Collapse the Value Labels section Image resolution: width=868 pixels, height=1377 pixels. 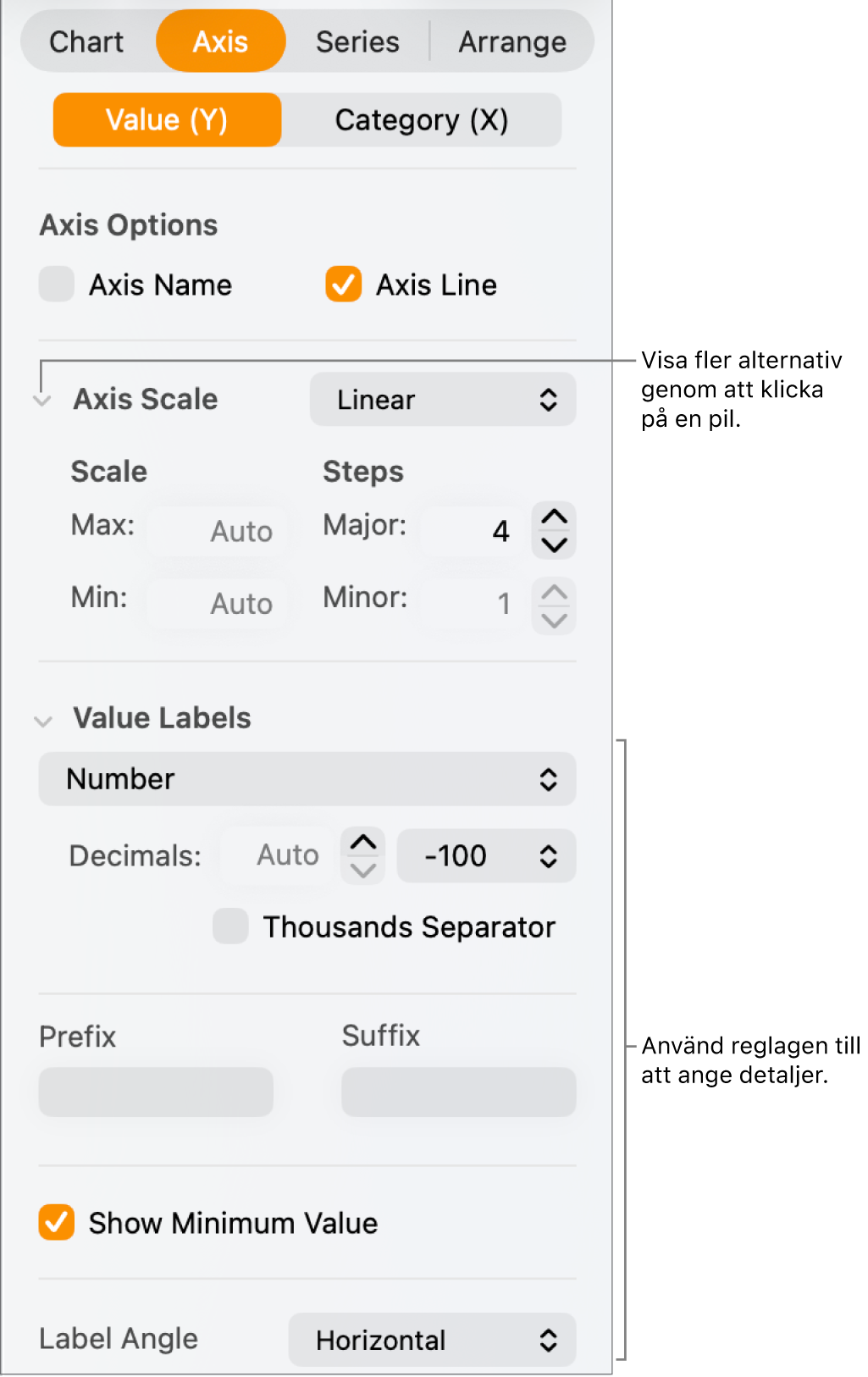click(x=43, y=720)
